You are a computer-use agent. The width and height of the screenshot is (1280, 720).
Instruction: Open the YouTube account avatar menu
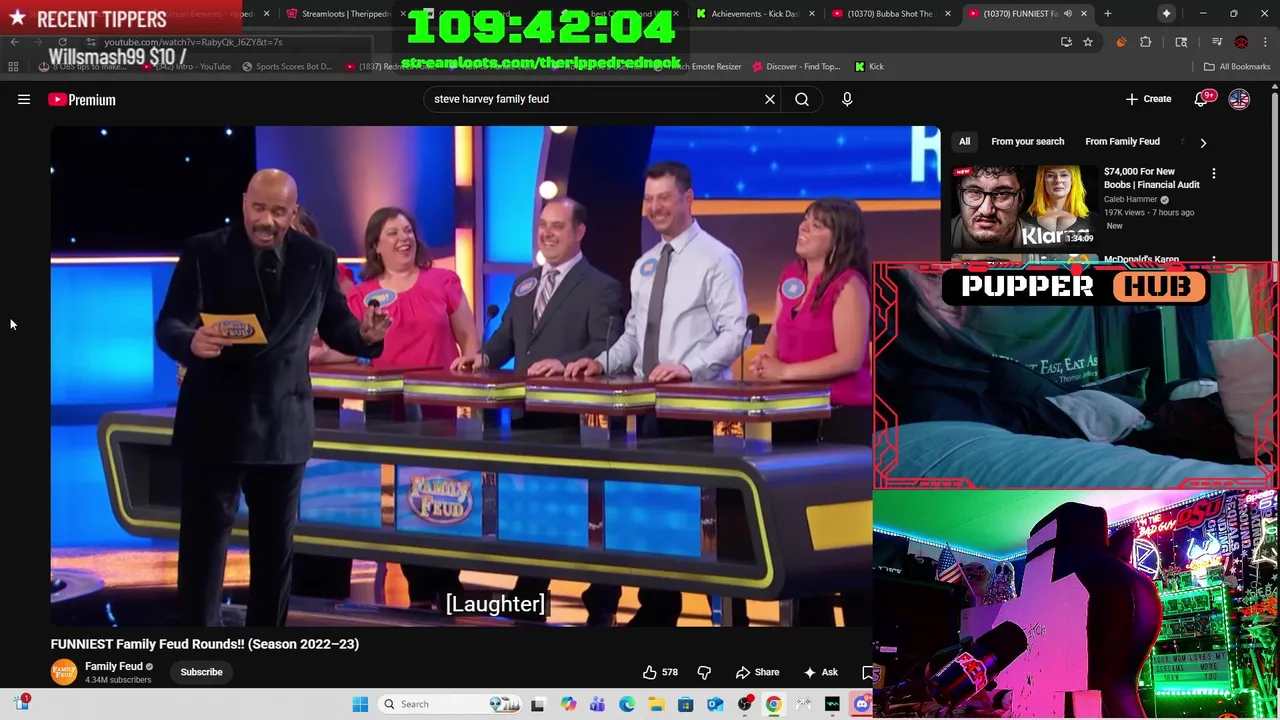1239,99
